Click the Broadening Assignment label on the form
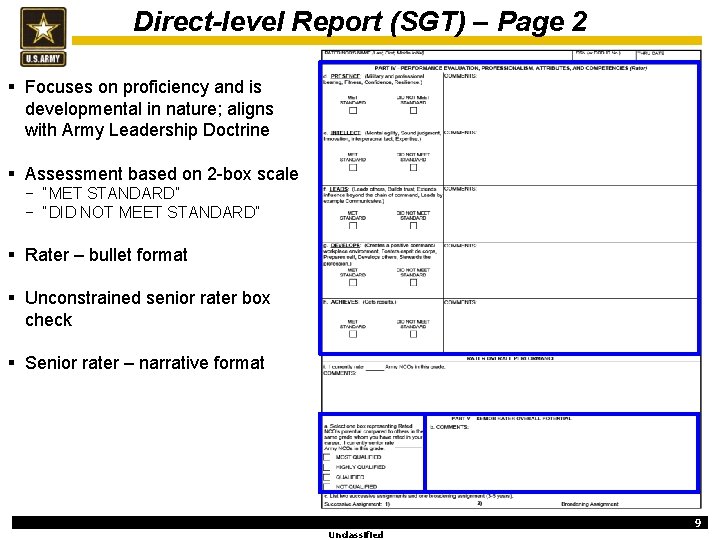This screenshot has width=720, height=540. [590, 504]
